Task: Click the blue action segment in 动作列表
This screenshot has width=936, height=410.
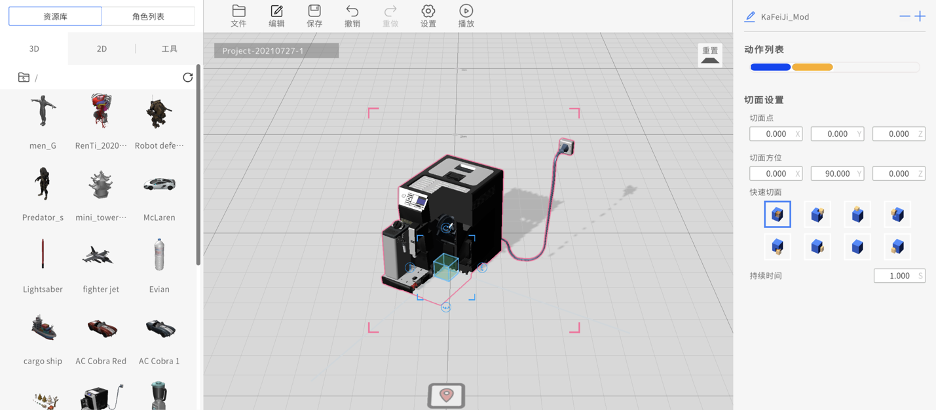Action: [771, 67]
